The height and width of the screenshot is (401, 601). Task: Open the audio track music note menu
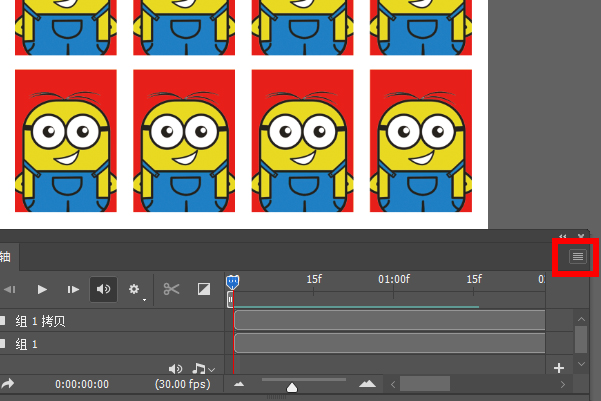pyautogui.click(x=203, y=369)
